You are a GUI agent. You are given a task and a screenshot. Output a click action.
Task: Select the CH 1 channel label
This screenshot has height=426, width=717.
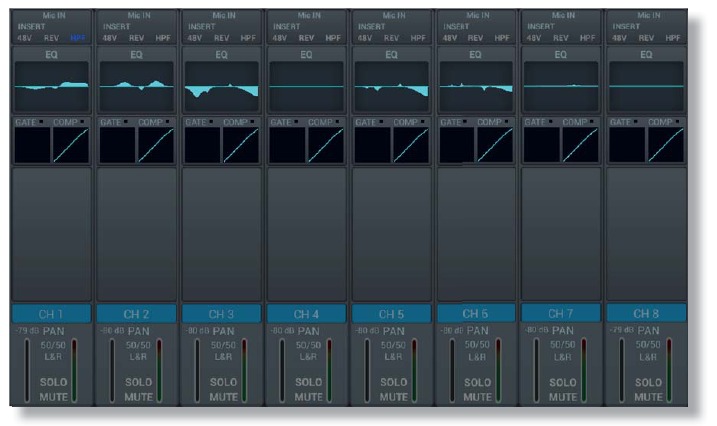[51, 314]
